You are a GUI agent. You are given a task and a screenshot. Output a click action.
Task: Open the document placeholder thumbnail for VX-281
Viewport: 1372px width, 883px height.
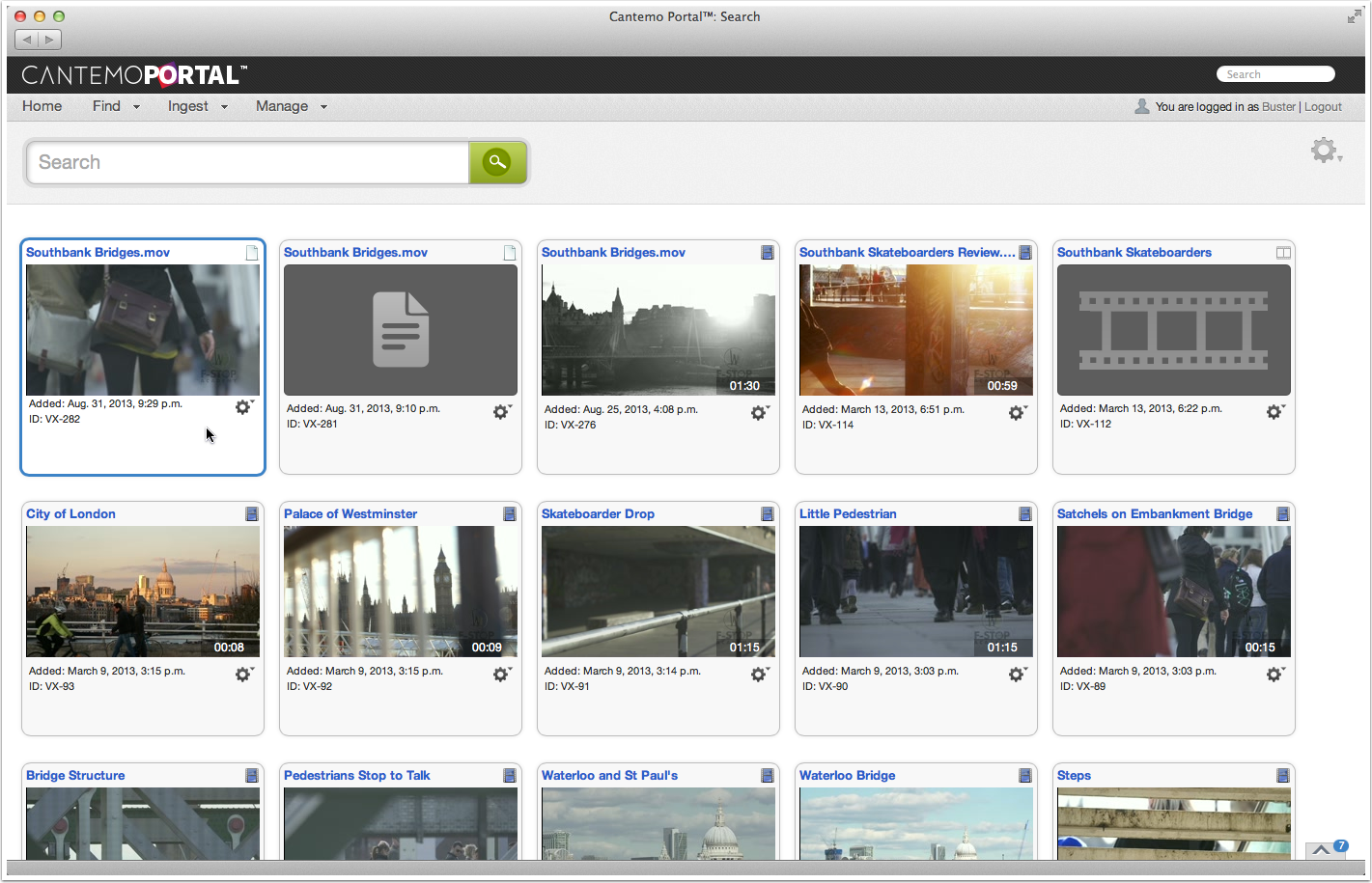(x=401, y=330)
